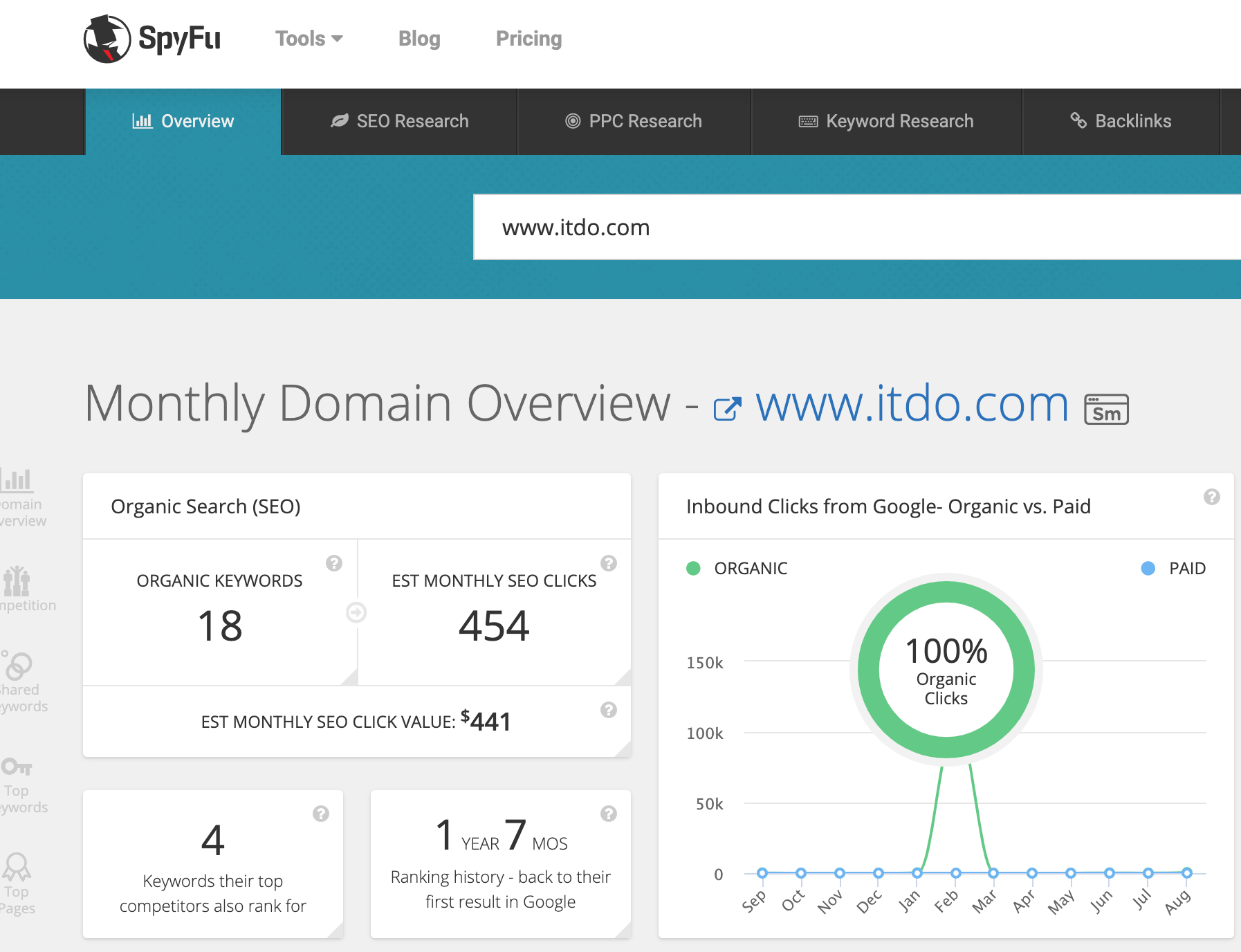Click the 4 competitor keywords number

(213, 840)
